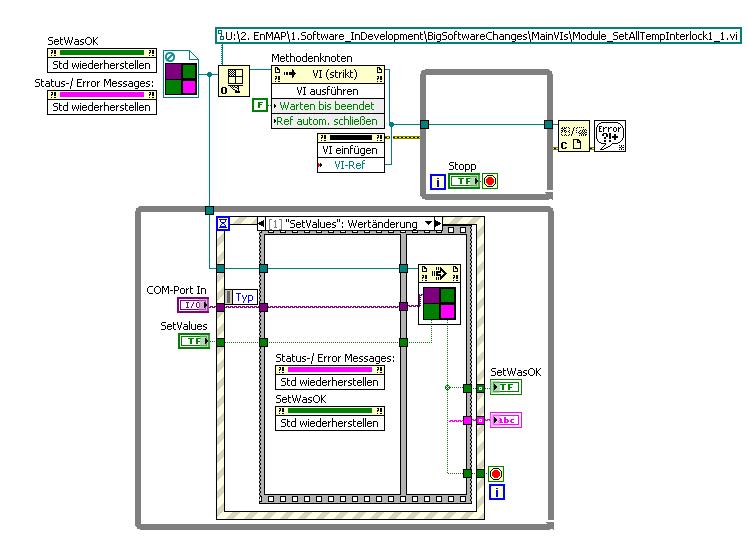Click the VI einfügen method row
Screen dimensions: 748x539
(x=351, y=150)
